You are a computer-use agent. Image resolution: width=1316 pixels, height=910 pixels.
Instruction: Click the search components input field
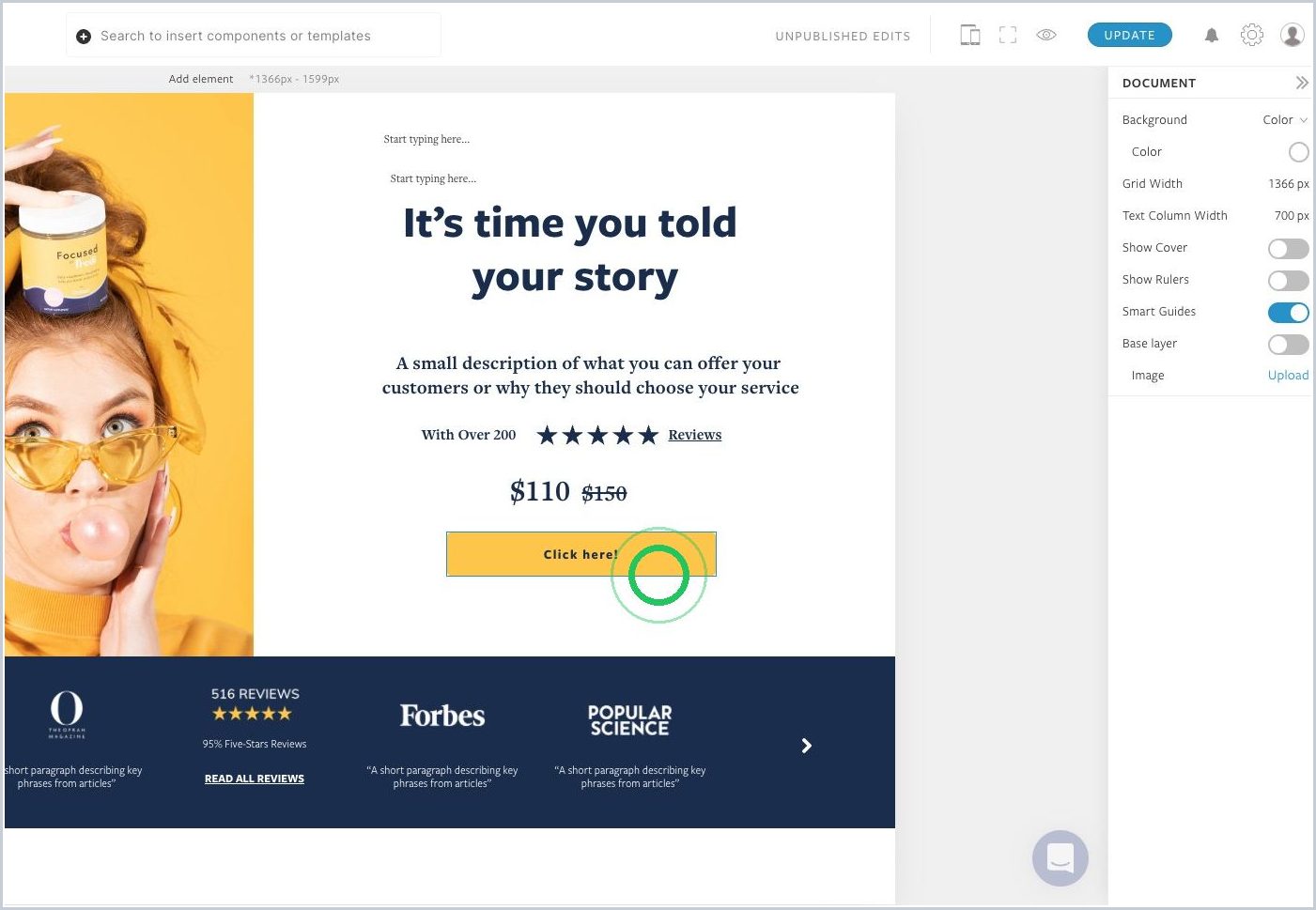(x=254, y=36)
